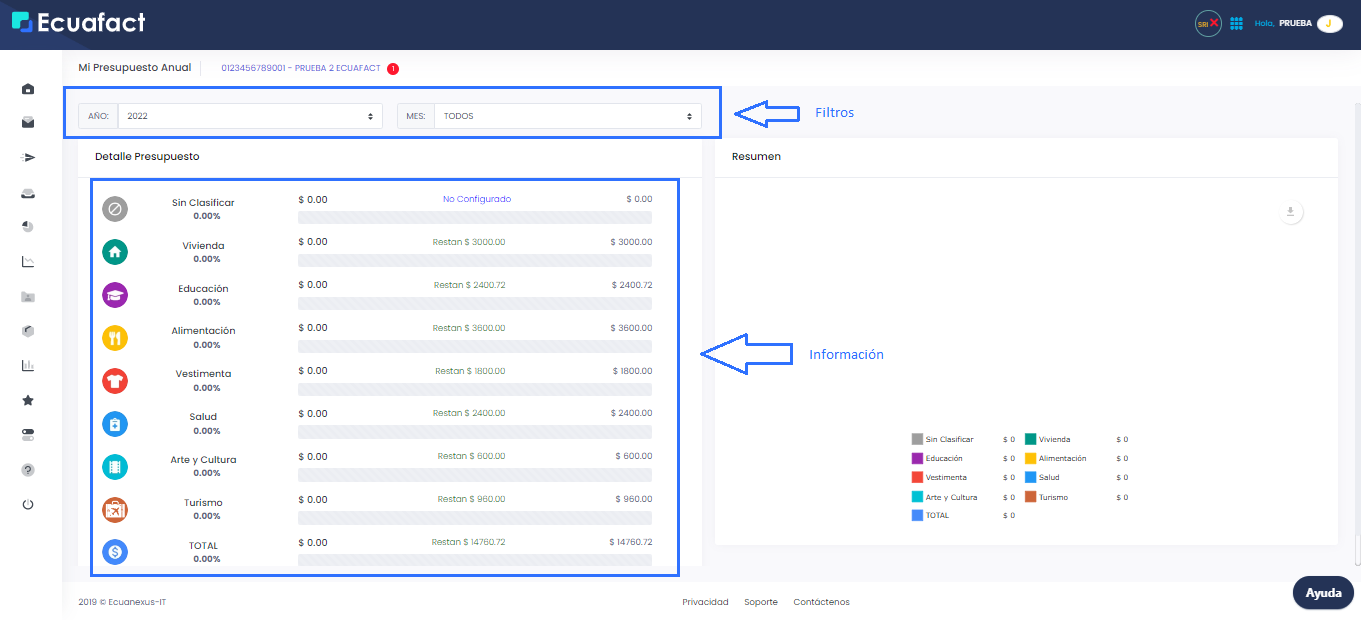Select the Vivienda green home category icon
The width and height of the screenshot is (1367, 624).
click(115, 251)
